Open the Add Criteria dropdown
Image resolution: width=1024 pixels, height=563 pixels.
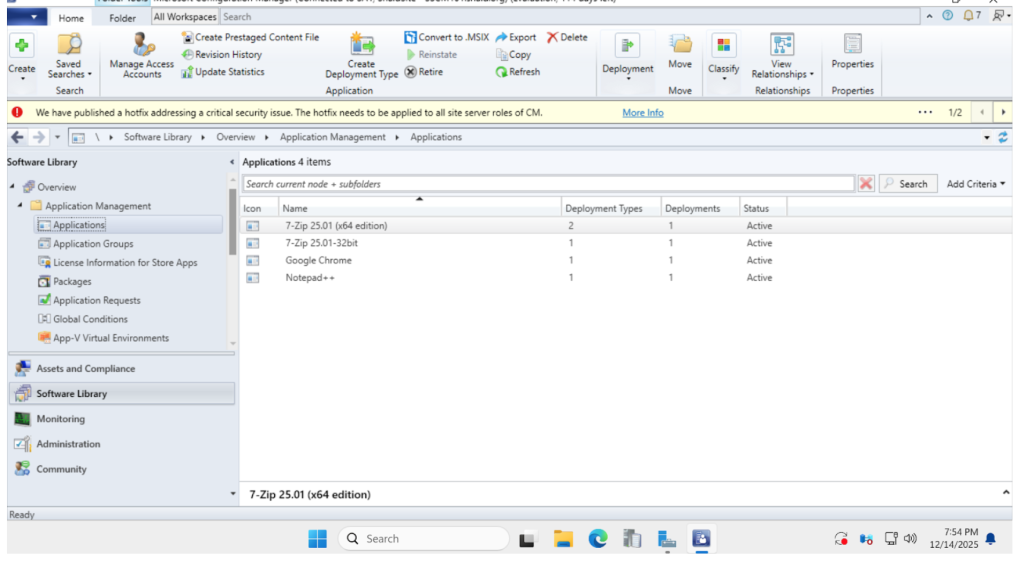(x=976, y=184)
